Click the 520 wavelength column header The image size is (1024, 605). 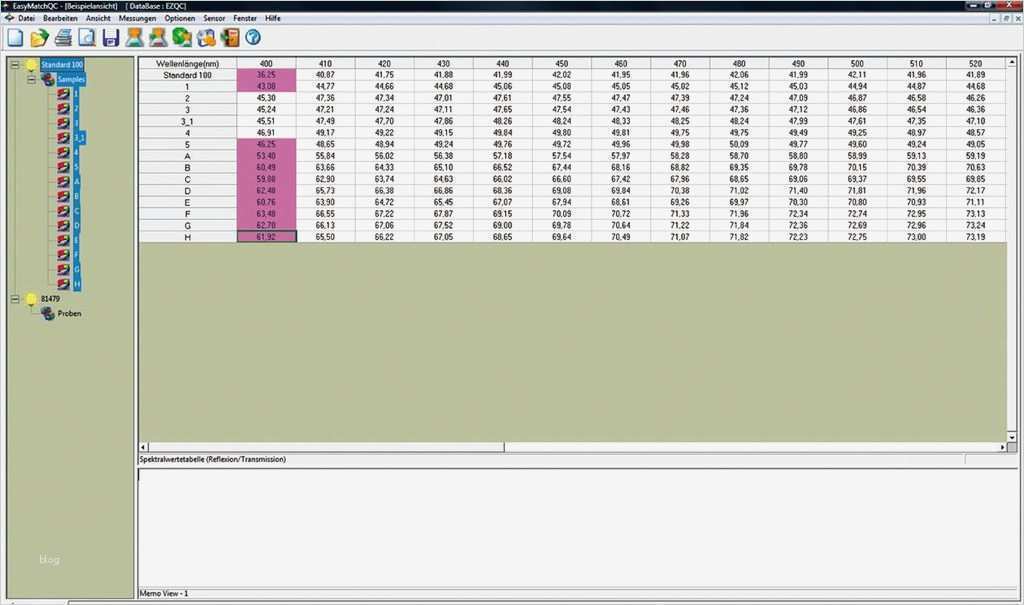(x=976, y=63)
